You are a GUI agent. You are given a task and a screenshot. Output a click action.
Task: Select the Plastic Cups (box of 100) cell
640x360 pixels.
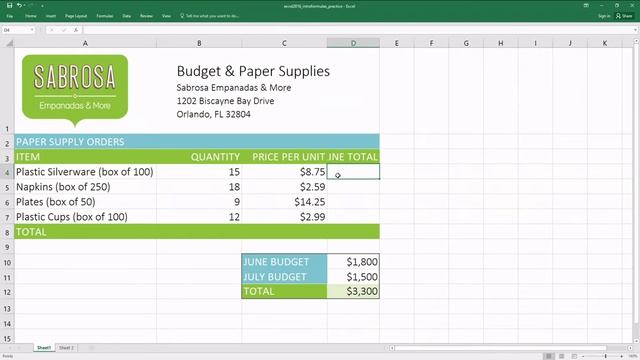pos(85,217)
